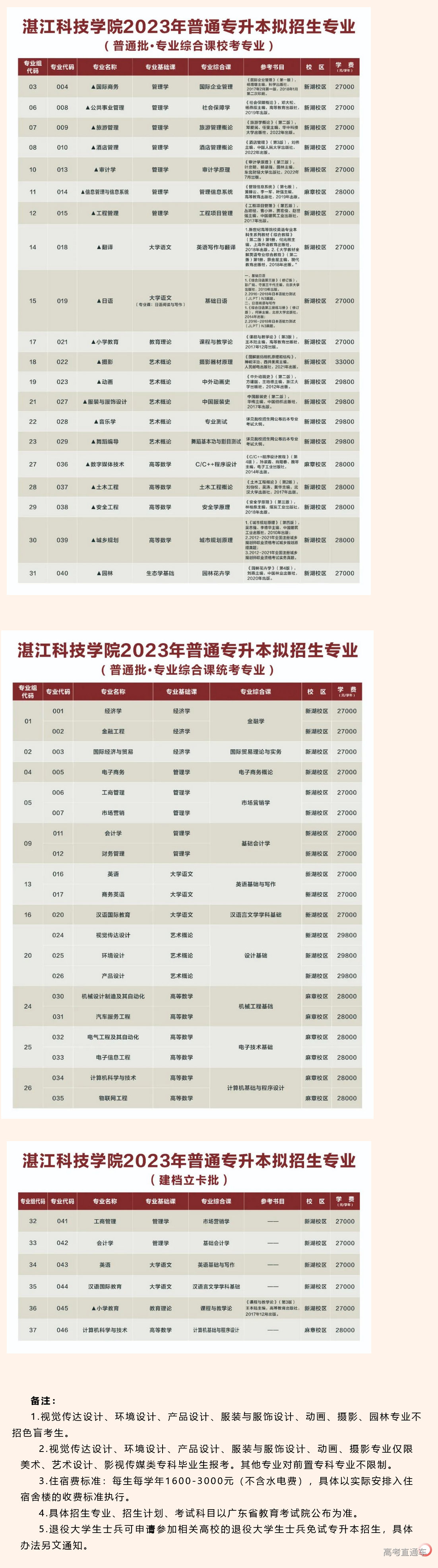438x1568 pixels.
Task: Click the ▲日语 major name cell
Action: point(105,301)
